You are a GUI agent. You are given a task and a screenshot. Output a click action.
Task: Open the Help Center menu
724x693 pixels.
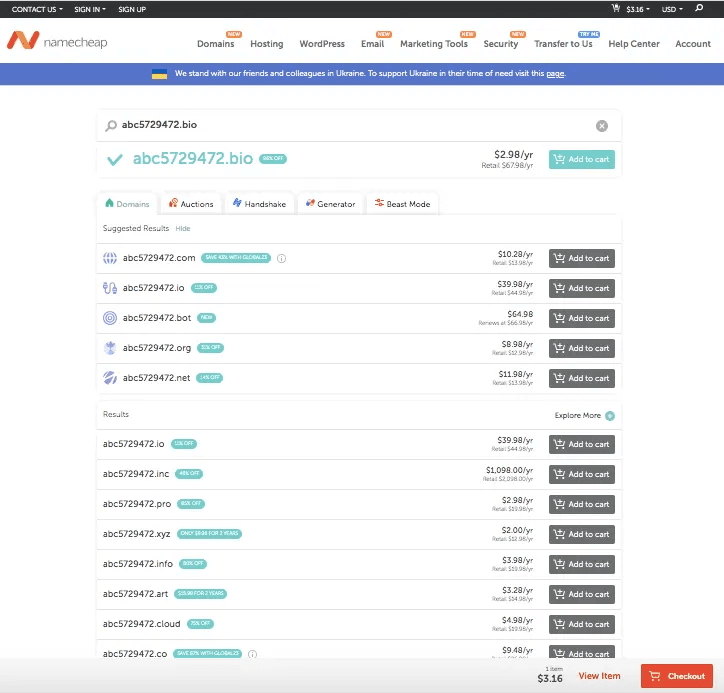634,44
